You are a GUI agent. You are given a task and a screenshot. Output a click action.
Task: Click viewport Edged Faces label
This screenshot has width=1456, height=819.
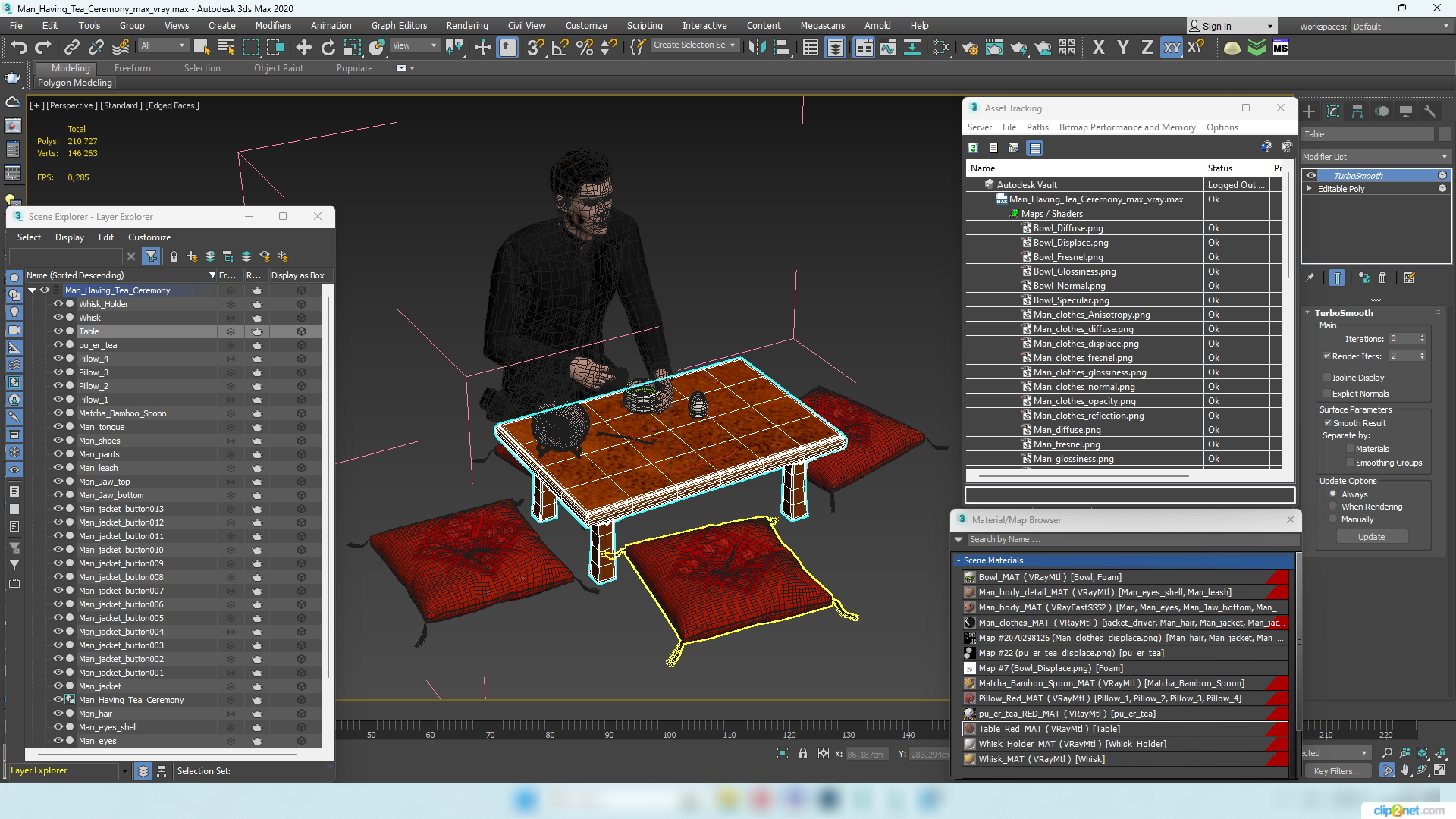pyautogui.click(x=172, y=105)
